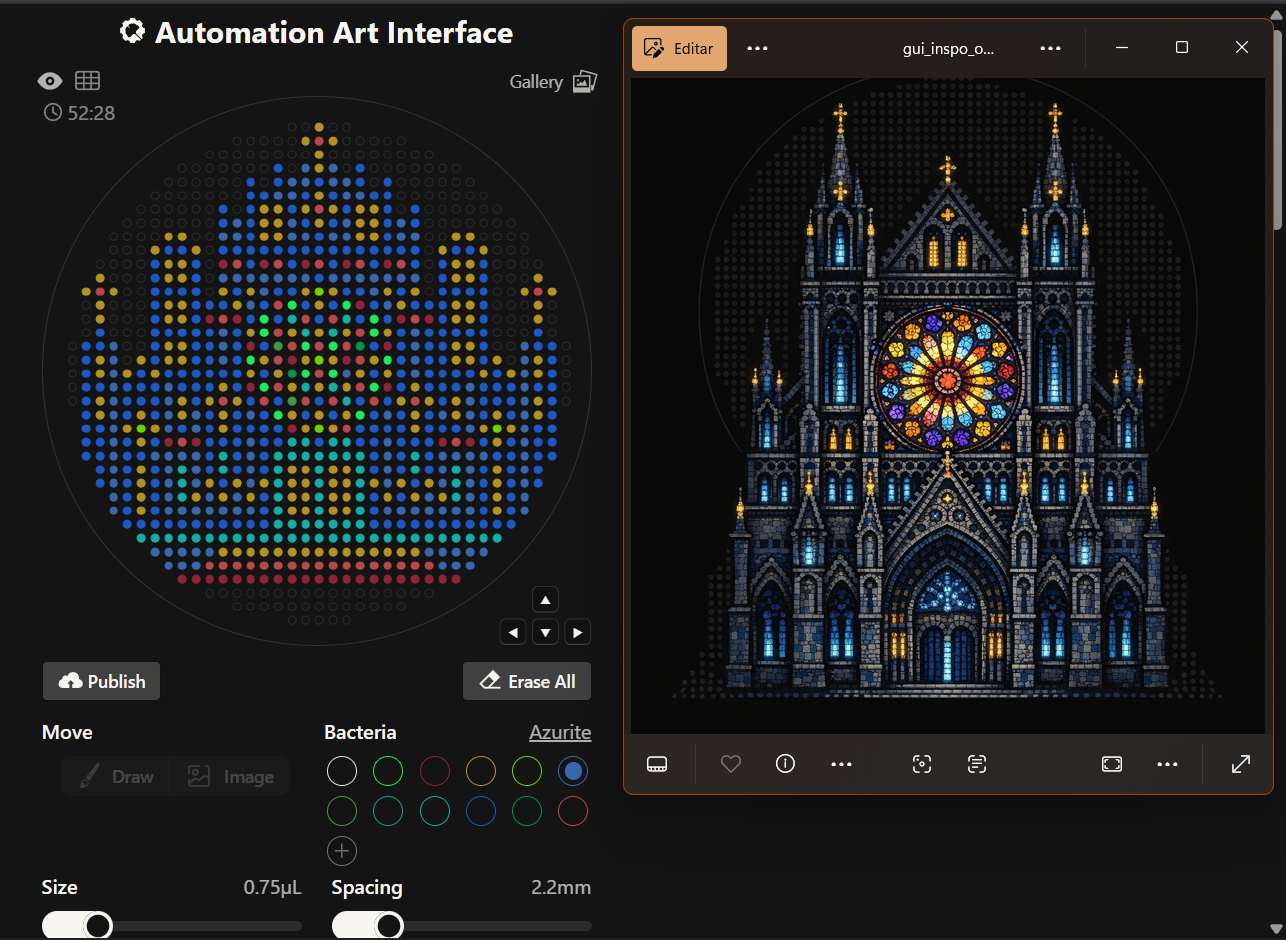Click the up arrow move button
This screenshot has width=1286, height=940.
[545, 600]
